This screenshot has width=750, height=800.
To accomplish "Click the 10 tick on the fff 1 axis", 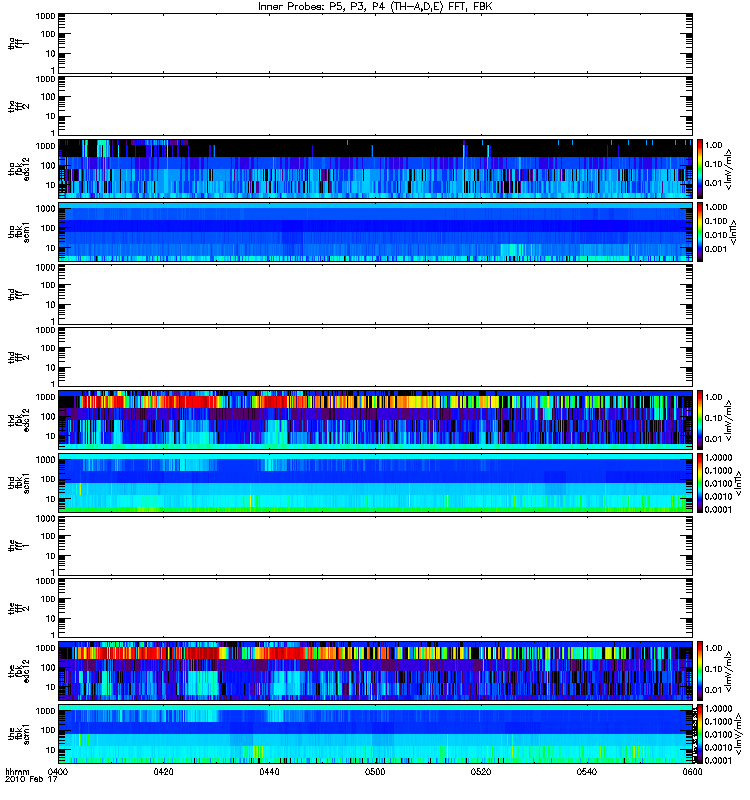I will [x=51, y=556].
